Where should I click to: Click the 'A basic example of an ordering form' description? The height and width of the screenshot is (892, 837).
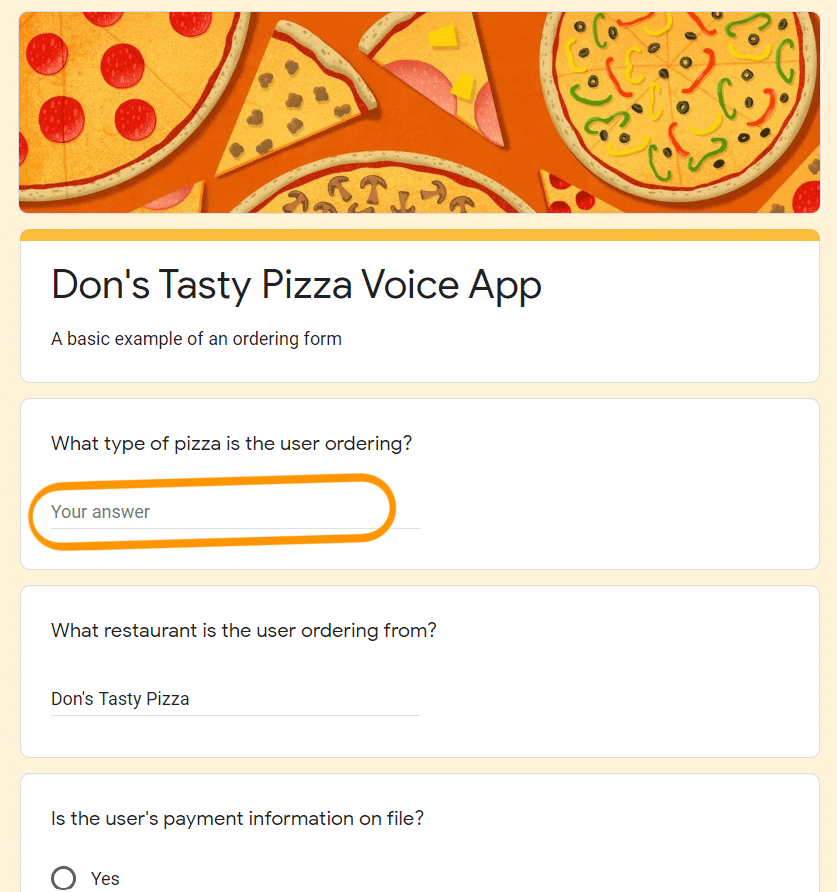coord(196,339)
